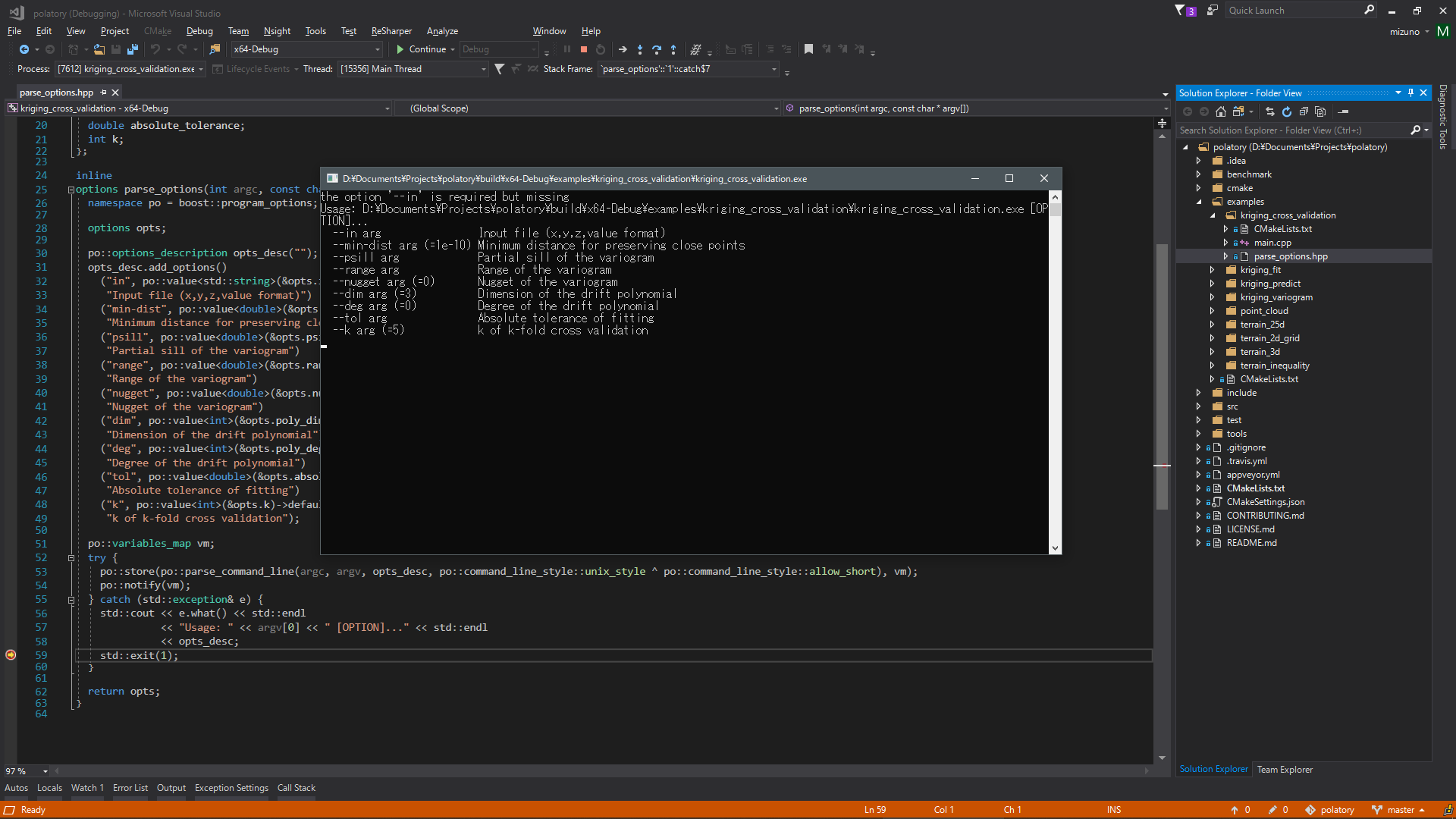The image size is (1456, 819).
Task: Click the Navigate Backward arrow icon
Action: click(24, 49)
